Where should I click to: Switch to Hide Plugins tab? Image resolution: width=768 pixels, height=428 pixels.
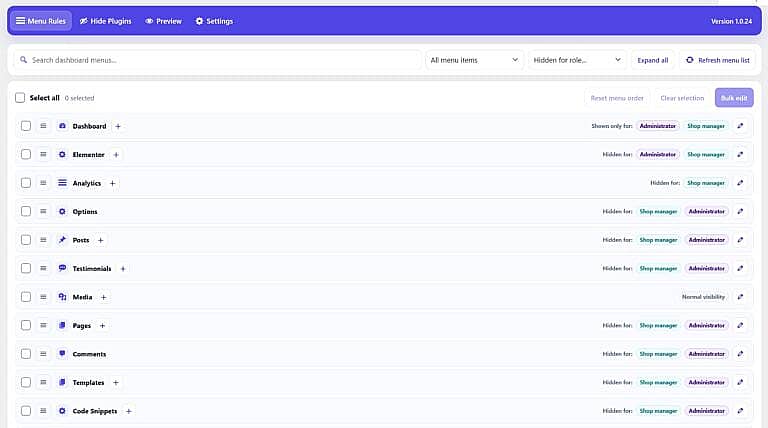[x=106, y=21]
